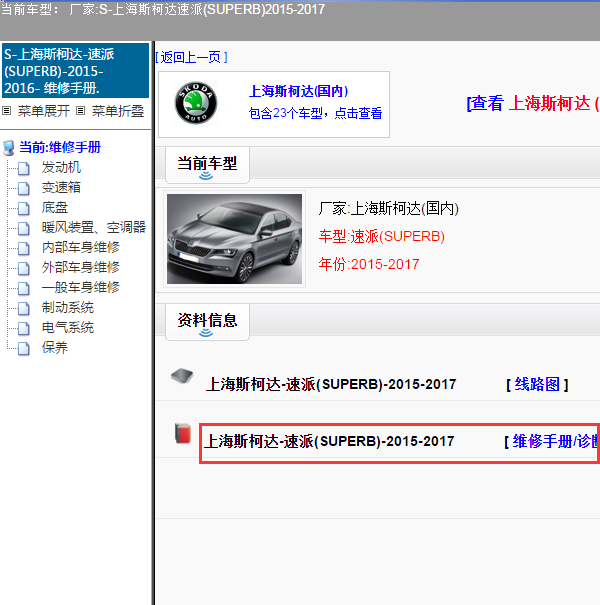Open the 线路图 link
The height and width of the screenshot is (605, 600).
pos(537,384)
